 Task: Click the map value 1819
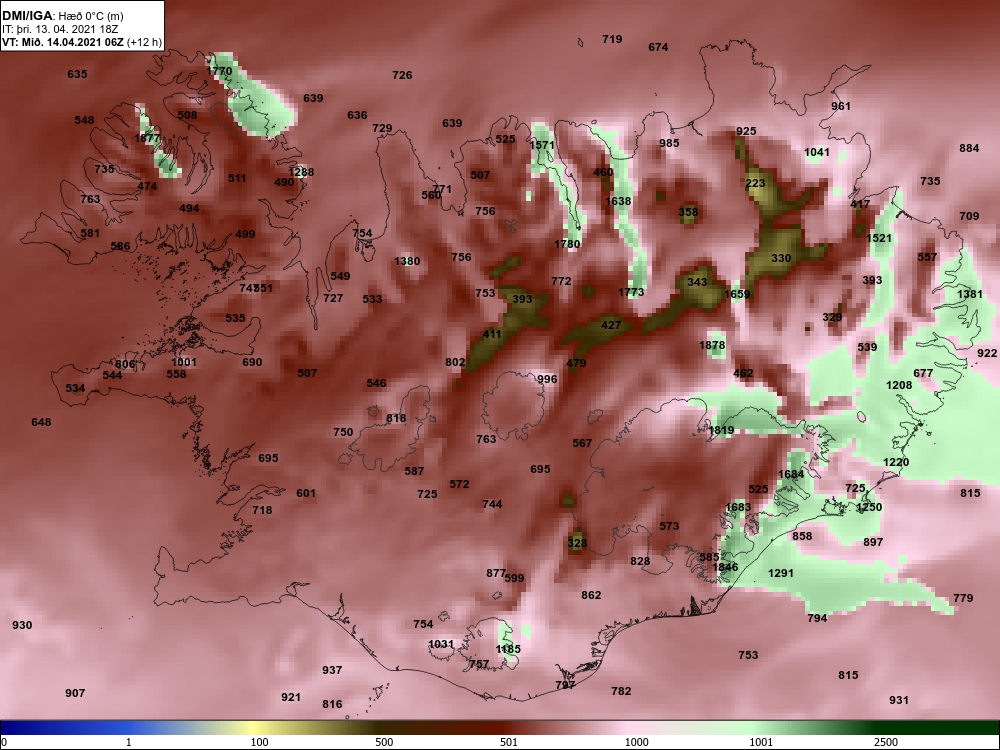tap(721, 430)
